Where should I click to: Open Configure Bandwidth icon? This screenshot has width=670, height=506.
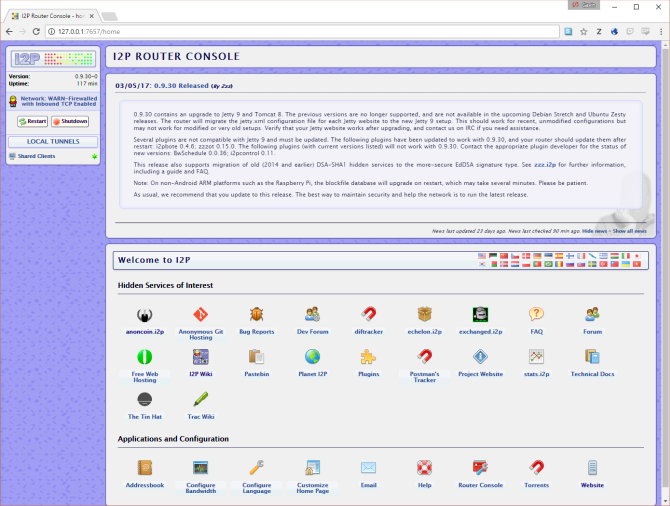pyautogui.click(x=200, y=467)
